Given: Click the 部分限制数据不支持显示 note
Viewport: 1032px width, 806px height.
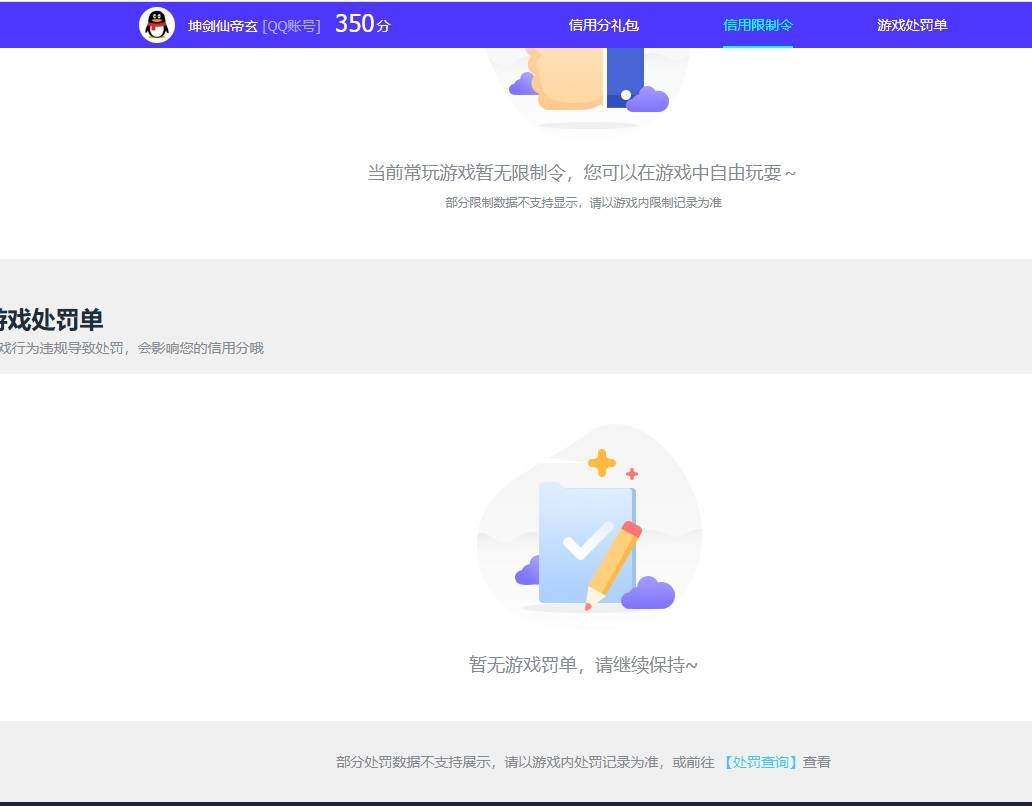Looking at the screenshot, I should tap(583, 203).
